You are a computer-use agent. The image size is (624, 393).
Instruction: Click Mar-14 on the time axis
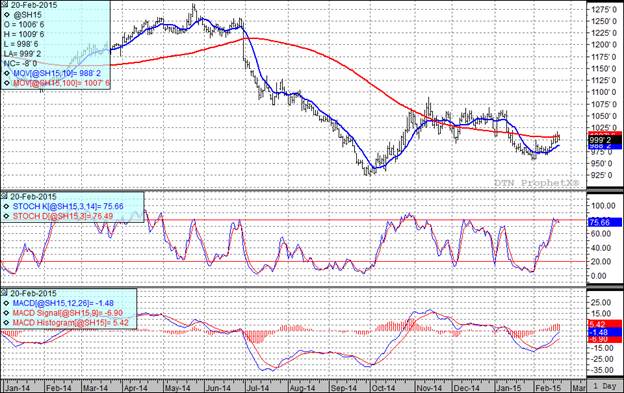(96, 387)
